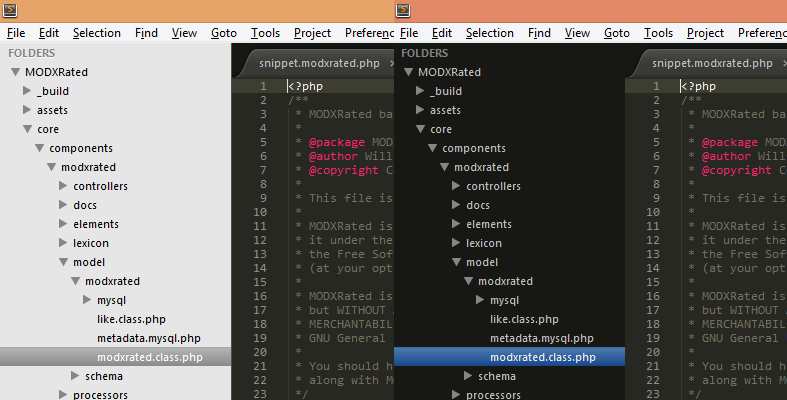The image size is (787, 400).
Task: Select the highlighted modxrated.class.php in the dark sidebar
Action: pyautogui.click(x=543, y=357)
